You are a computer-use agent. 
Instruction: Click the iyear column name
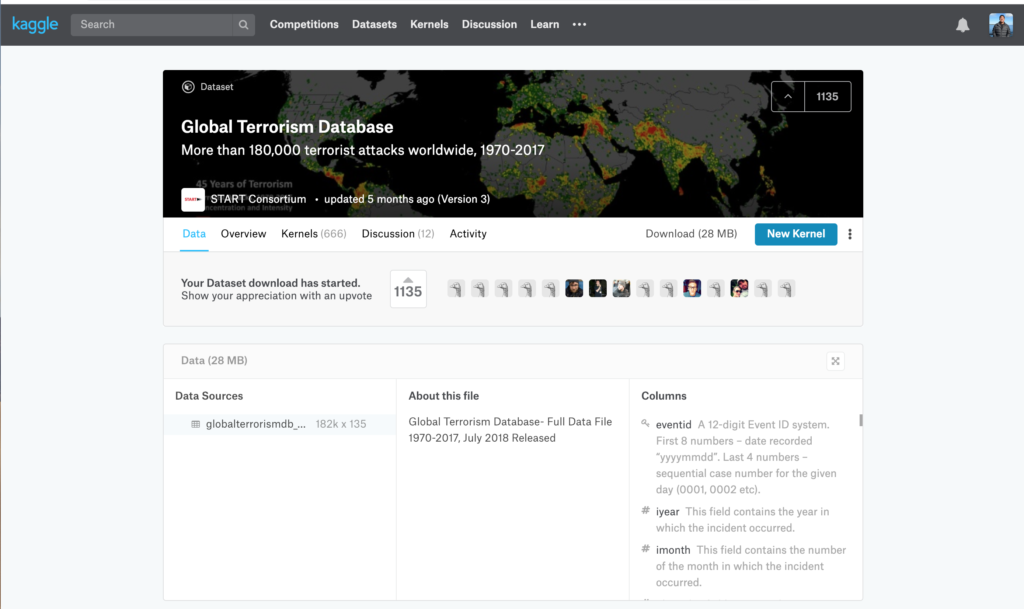pos(667,512)
